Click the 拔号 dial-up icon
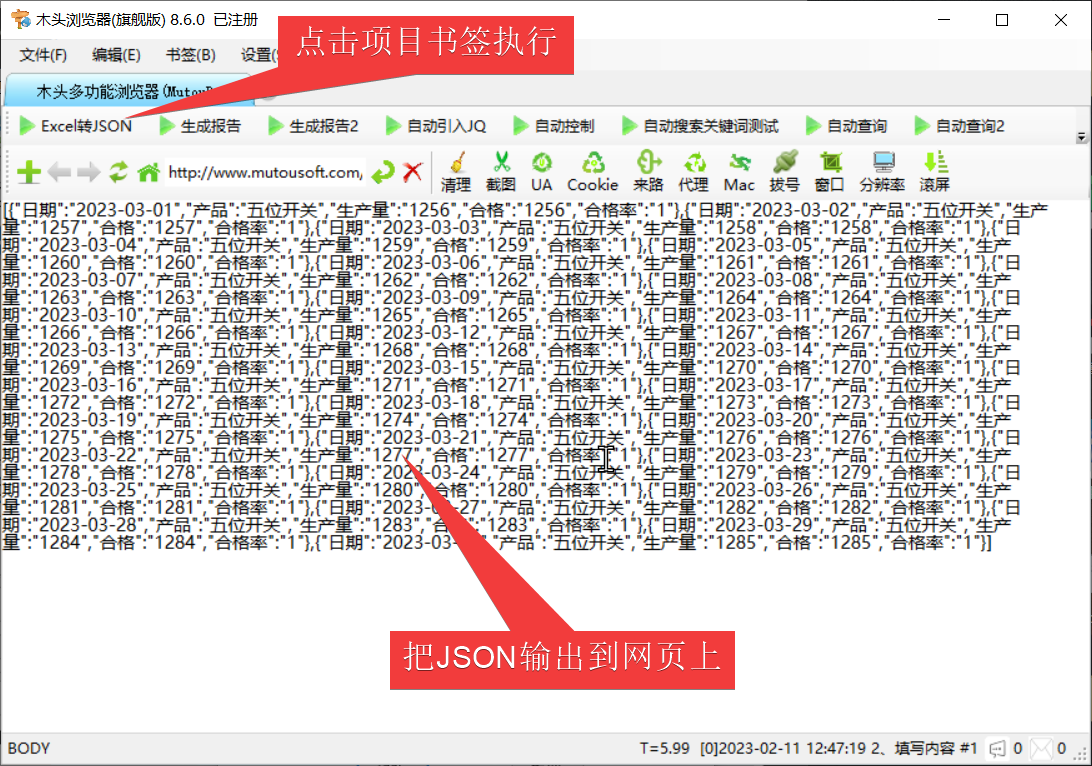This screenshot has width=1092, height=766. 784,171
